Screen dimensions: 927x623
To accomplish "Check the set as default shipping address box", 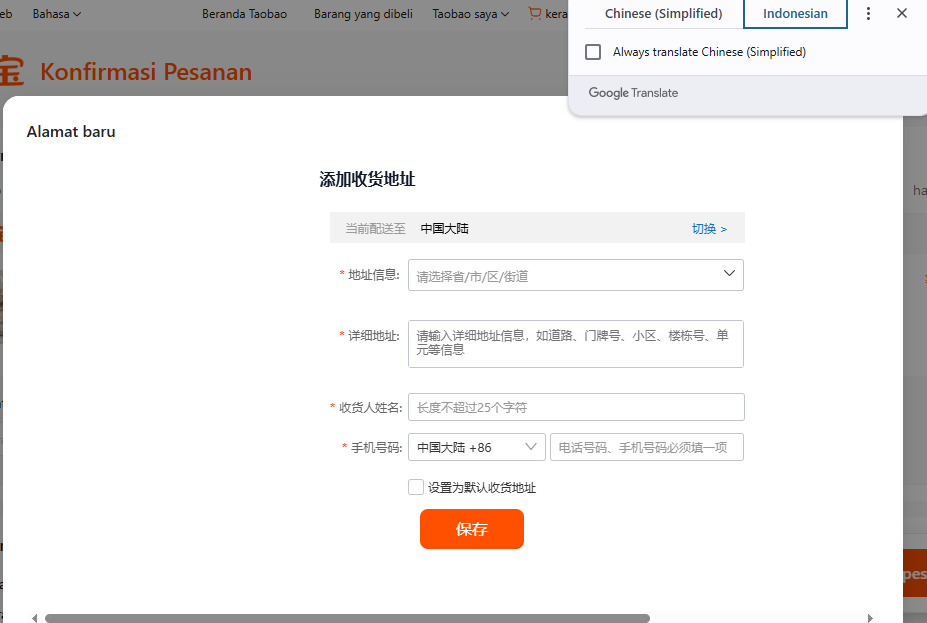I will [x=416, y=487].
